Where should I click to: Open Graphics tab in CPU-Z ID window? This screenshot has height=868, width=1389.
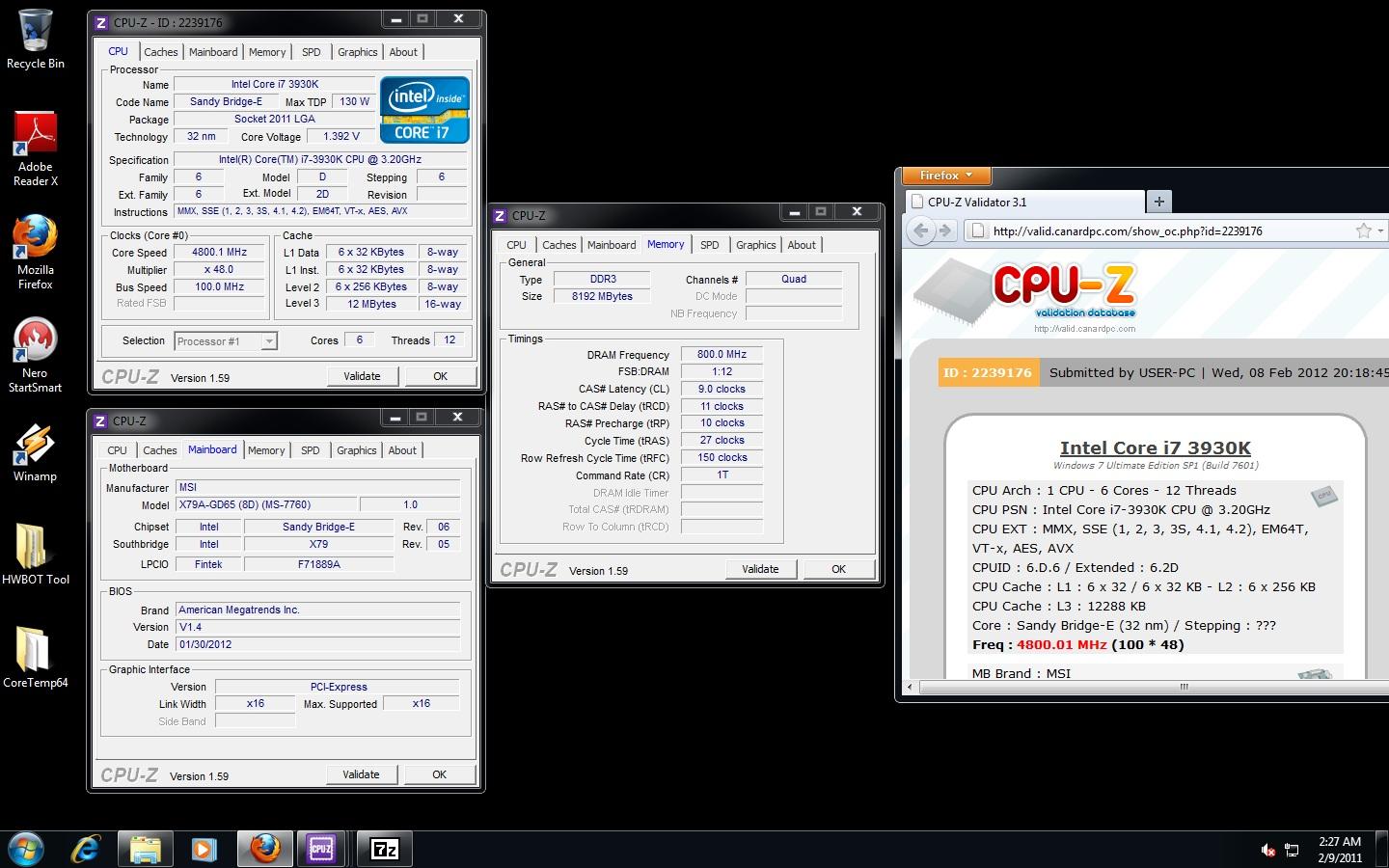pos(357,52)
